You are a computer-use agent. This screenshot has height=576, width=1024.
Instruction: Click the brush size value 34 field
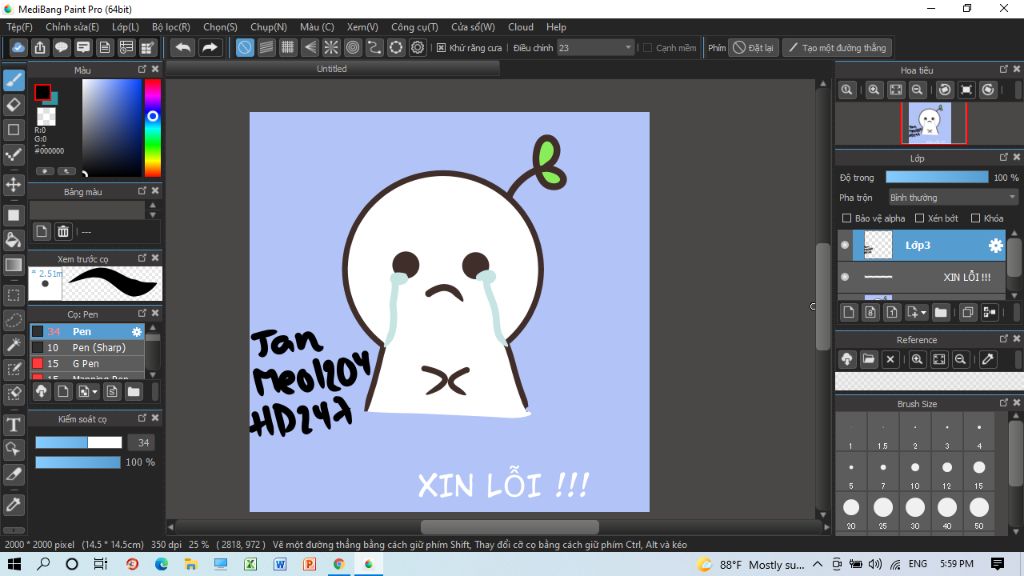click(143, 443)
